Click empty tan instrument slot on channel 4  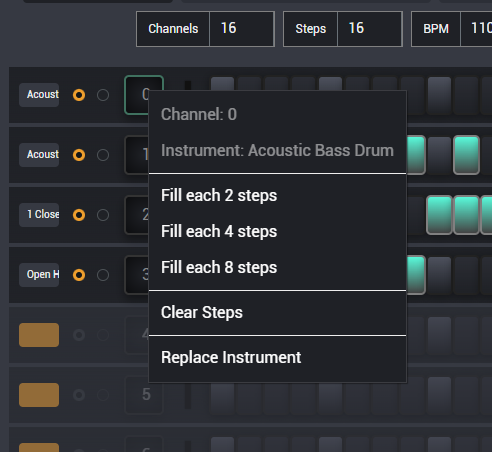click(x=39, y=335)
